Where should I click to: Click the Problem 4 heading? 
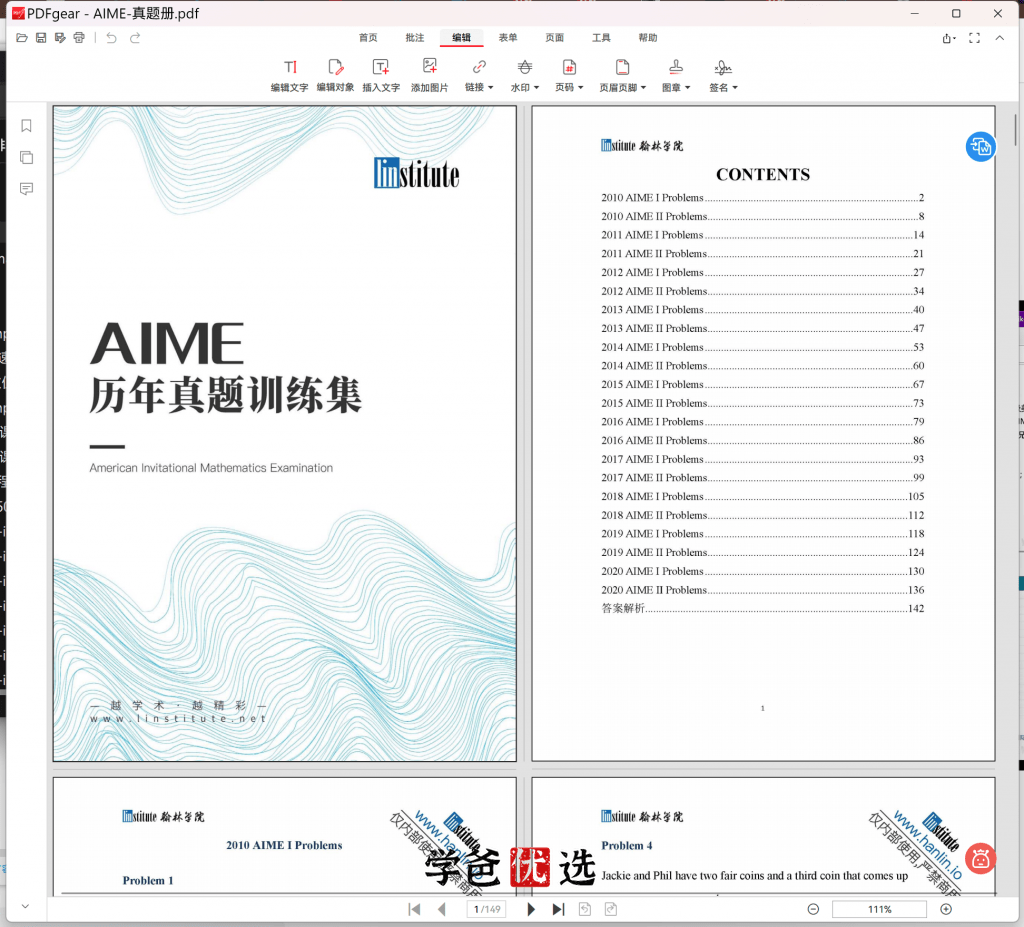(x=627, y=845)
